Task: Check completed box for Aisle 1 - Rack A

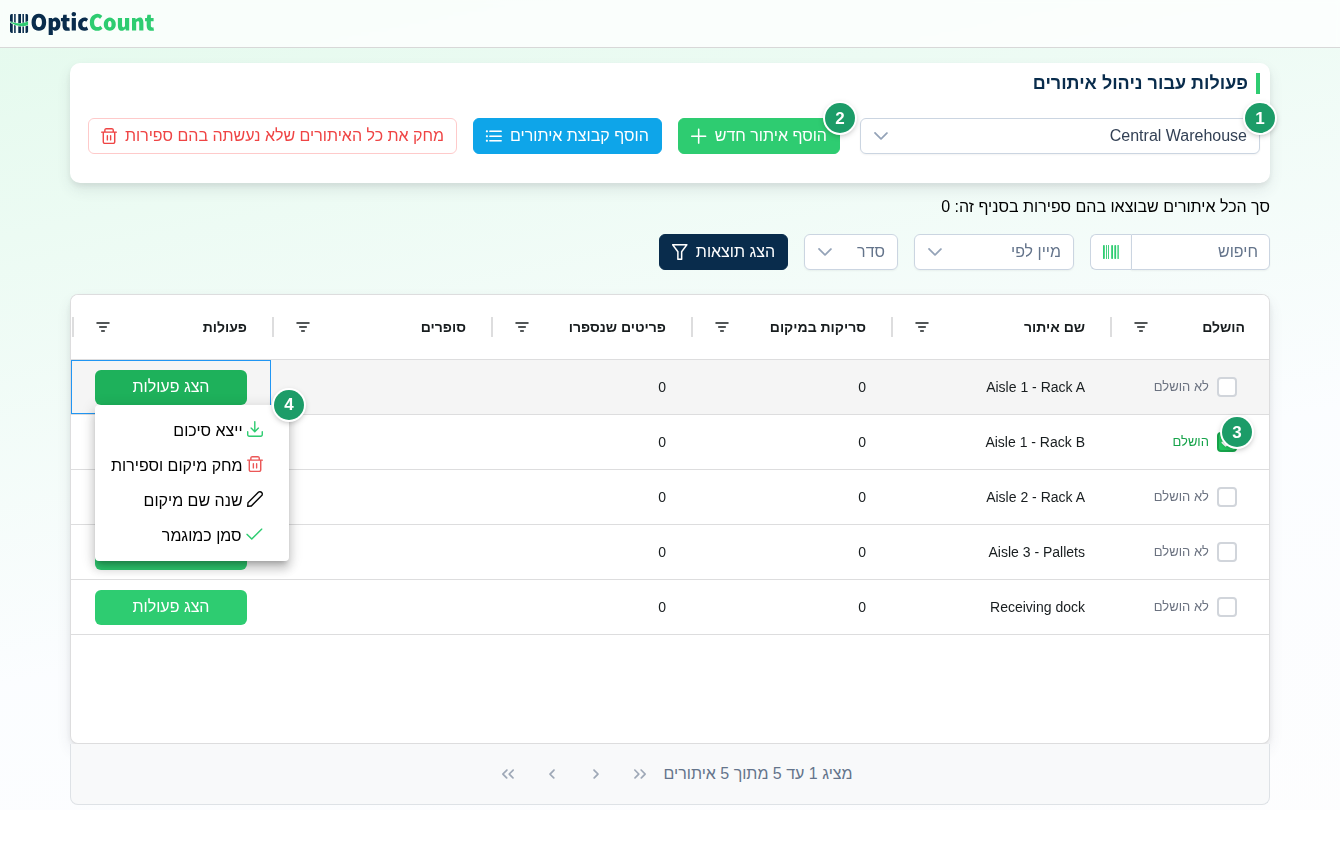Action: (x=1227, y=387)
